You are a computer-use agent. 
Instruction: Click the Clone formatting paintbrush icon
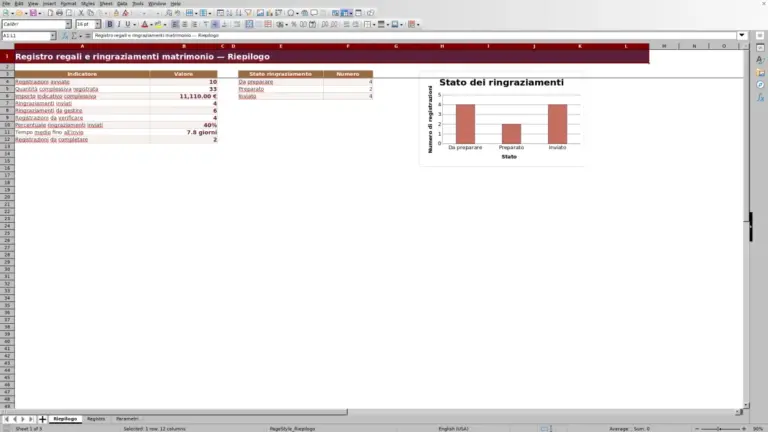click(117, 13)
